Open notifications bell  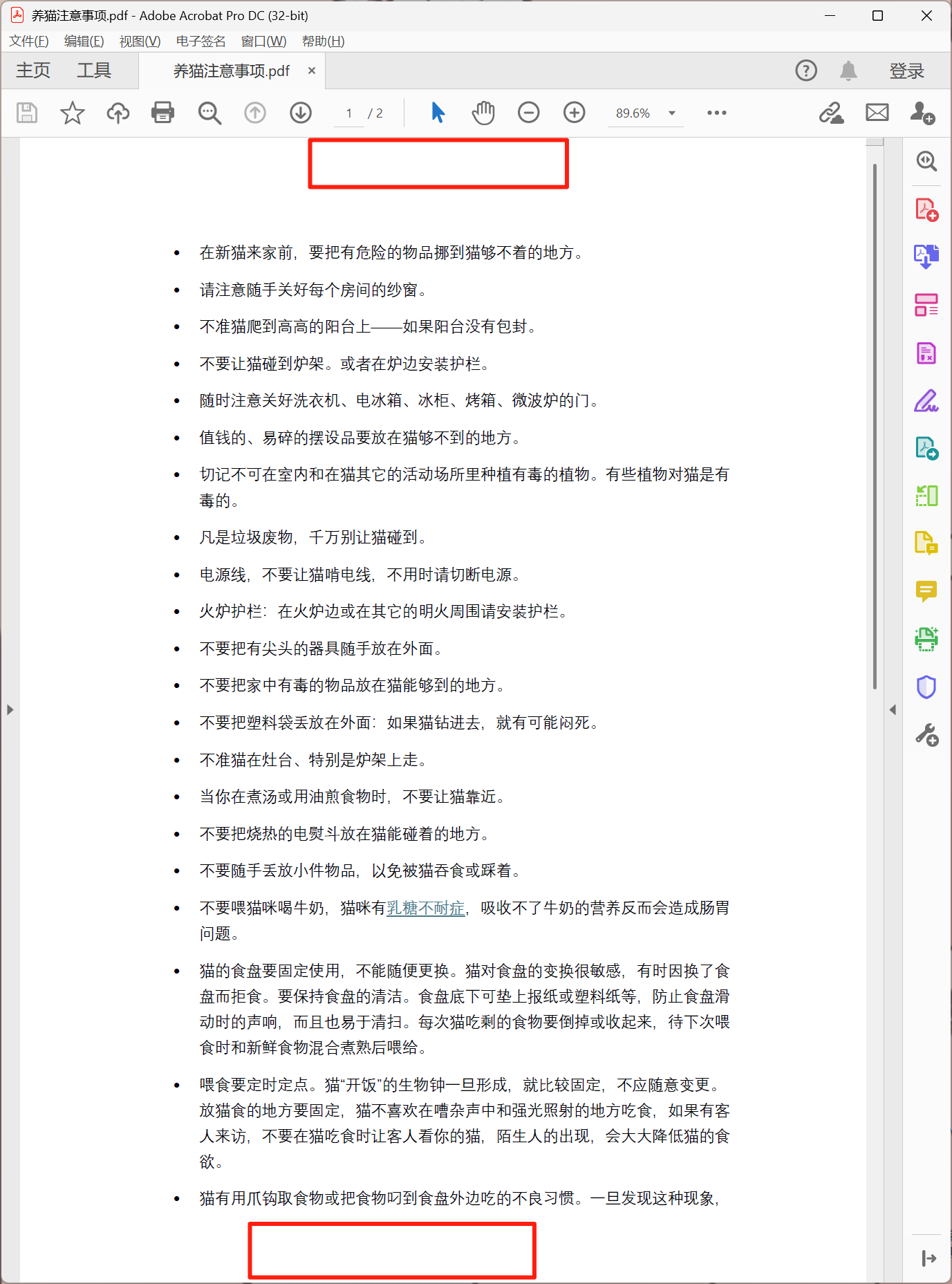848,71
